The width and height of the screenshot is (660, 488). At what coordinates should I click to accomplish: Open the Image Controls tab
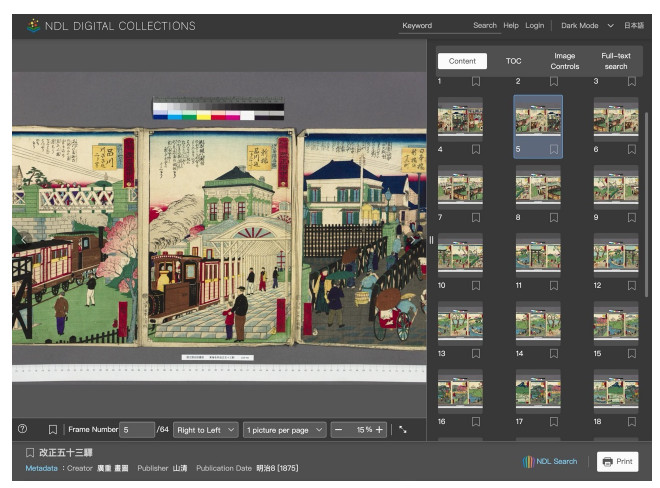click(x=564, y=61)
